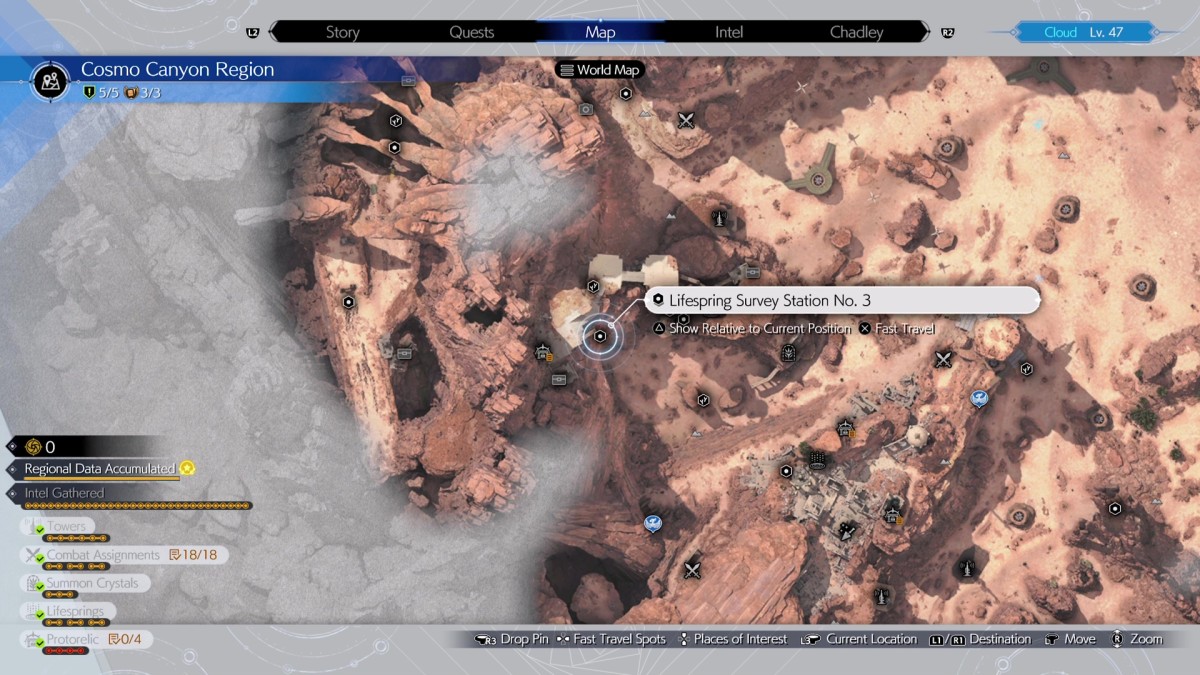Click summon crystal sanctuary marker below tooltip

point(790,353)
